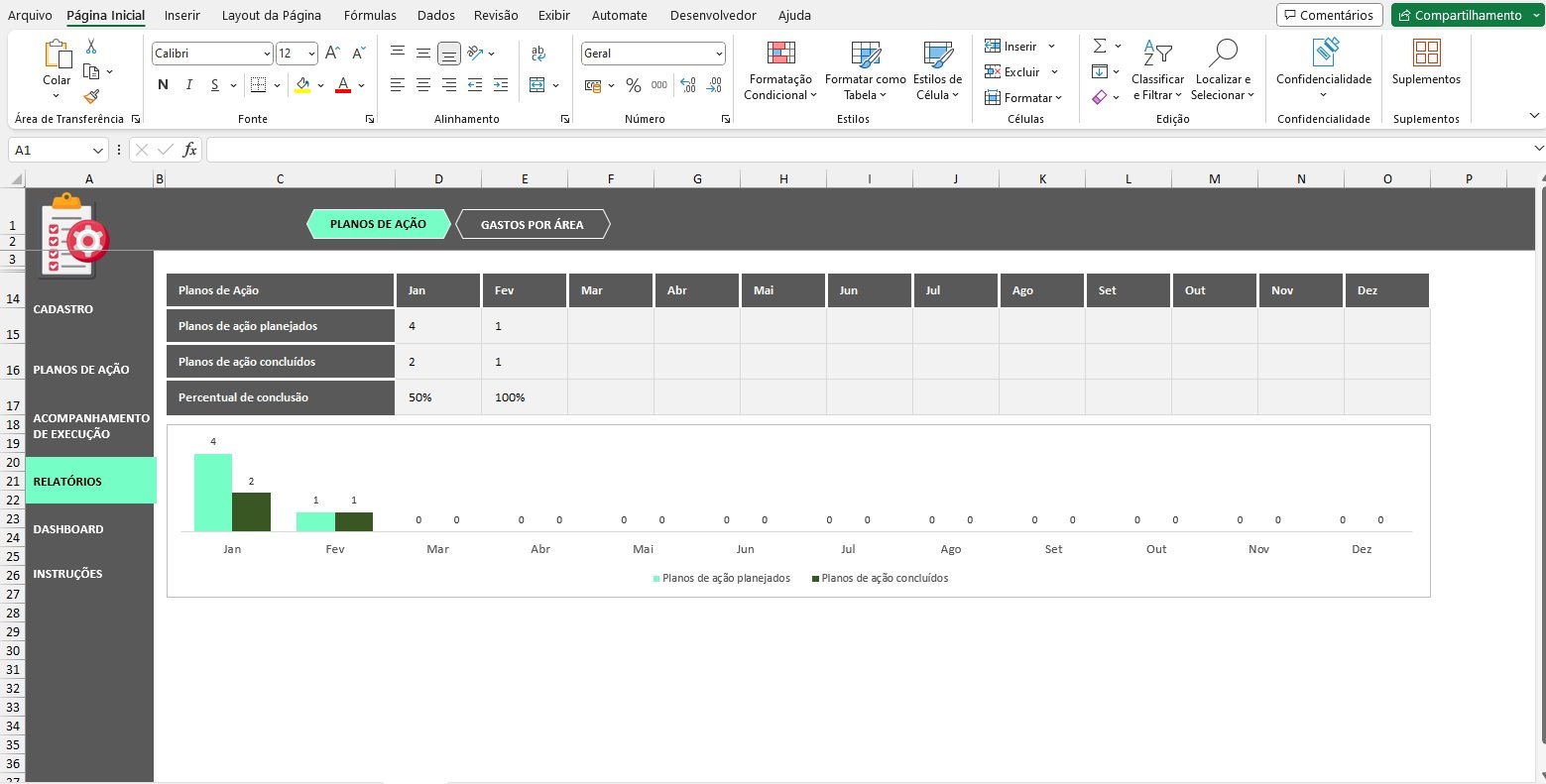Click the AutoSum sigma icon
1546x784 pixels.
click(x=1100, y=47)
